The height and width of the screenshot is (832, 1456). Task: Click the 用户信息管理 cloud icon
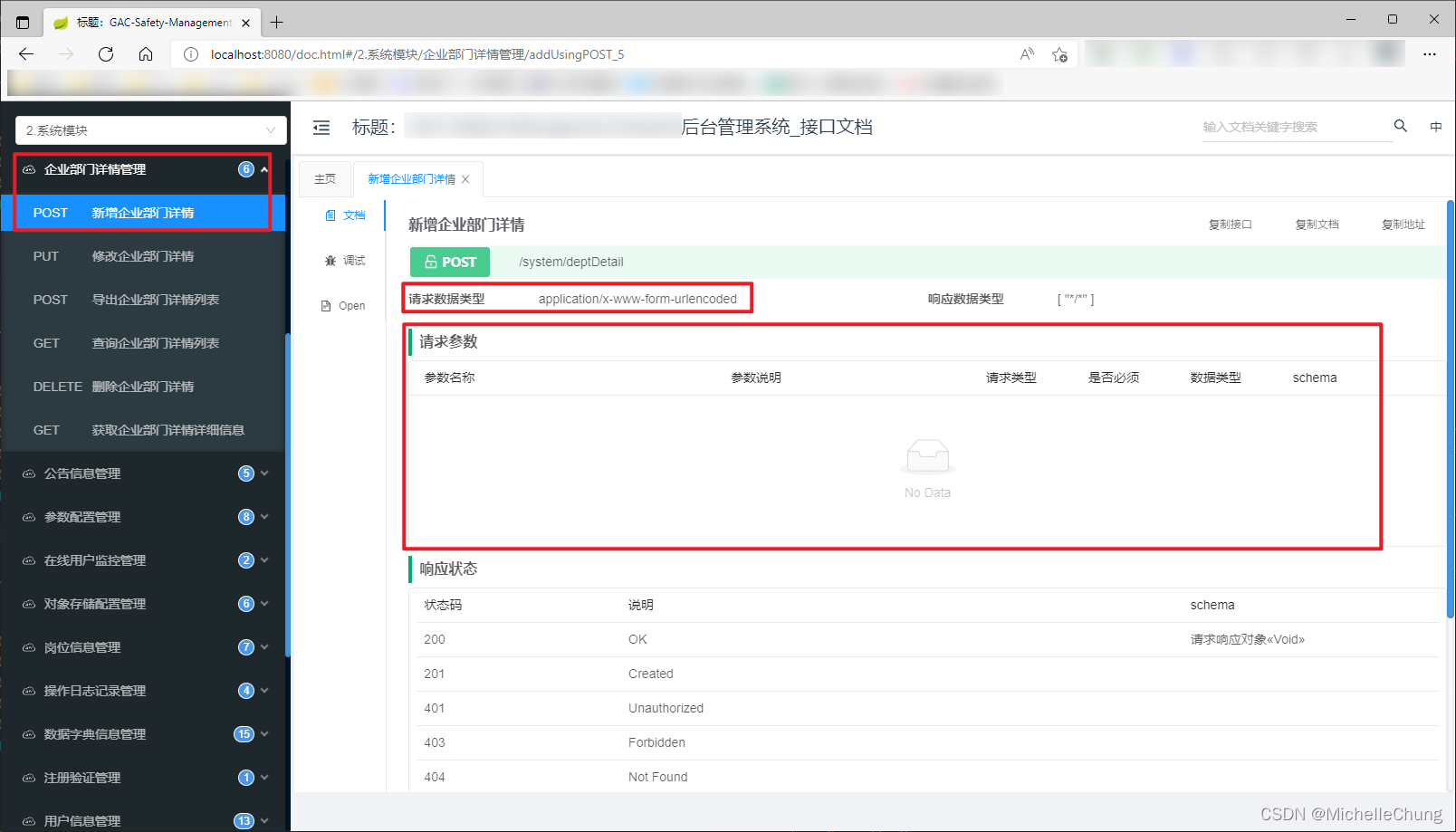click(x=29, y=821)
